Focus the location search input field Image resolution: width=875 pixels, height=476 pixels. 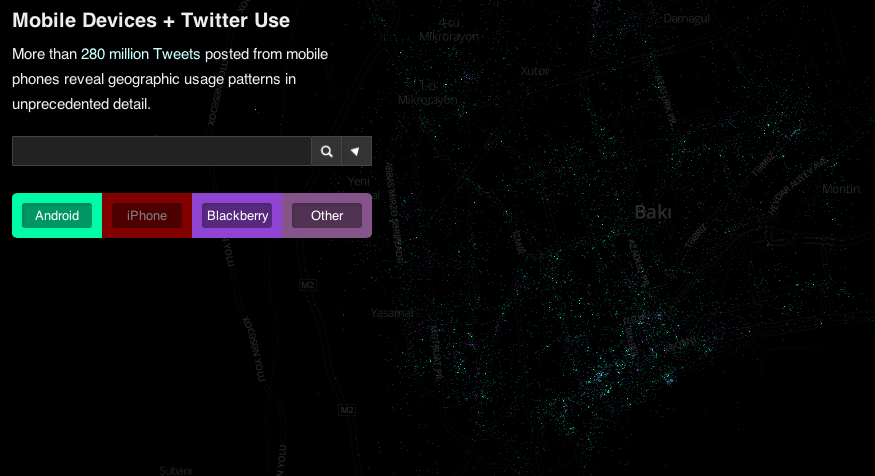(x=162, y=151)
